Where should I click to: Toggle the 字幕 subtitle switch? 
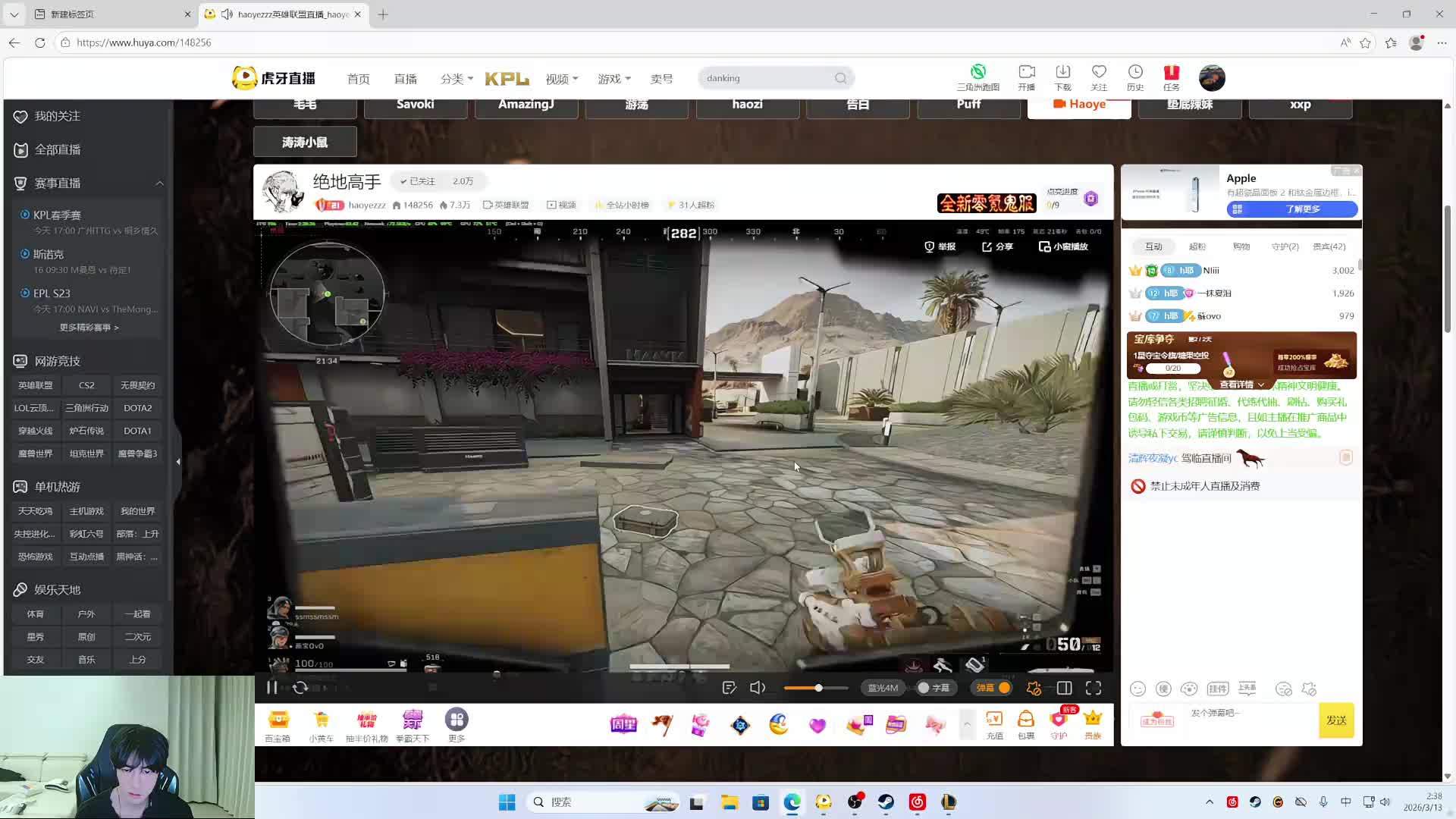[933, 688]
